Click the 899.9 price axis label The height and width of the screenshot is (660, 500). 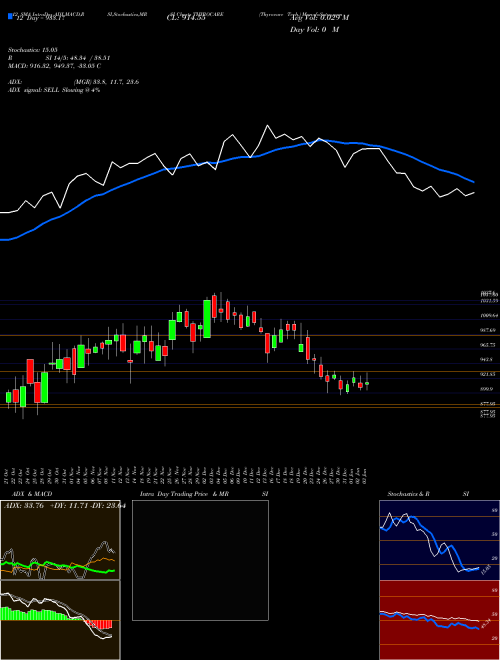(x=488, y=389)
